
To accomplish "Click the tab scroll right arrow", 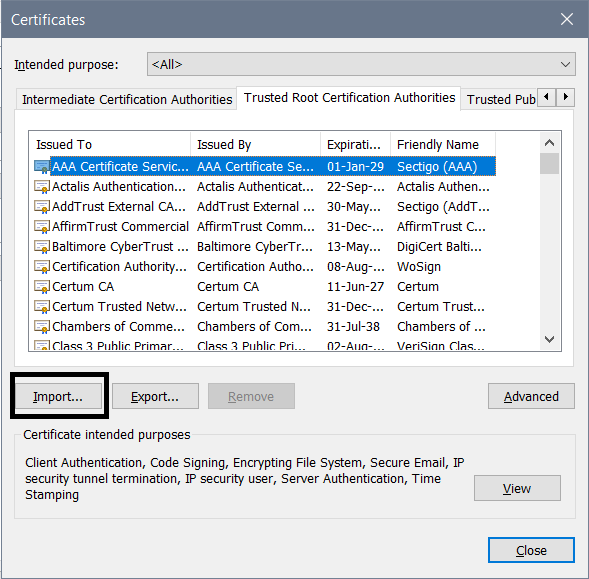I will [x=565, y=97].
